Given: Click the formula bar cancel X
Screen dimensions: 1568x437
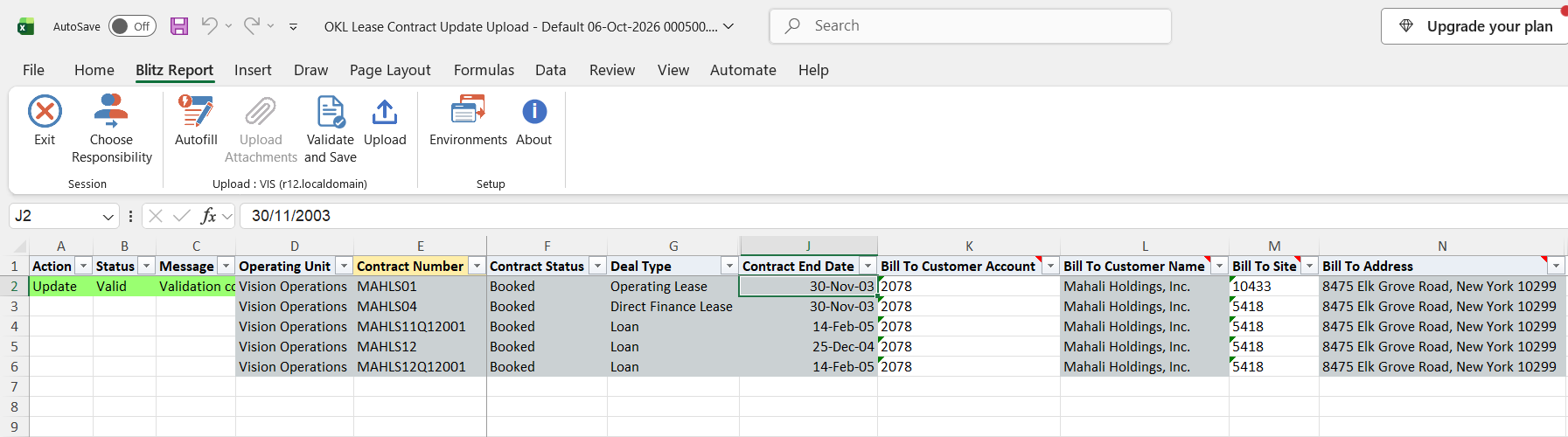Looking at the screenshot, I should click(x=156, y=216).
